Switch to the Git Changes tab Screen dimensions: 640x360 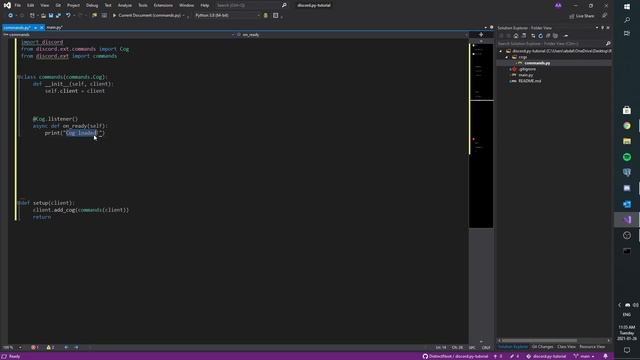point(542,347)
